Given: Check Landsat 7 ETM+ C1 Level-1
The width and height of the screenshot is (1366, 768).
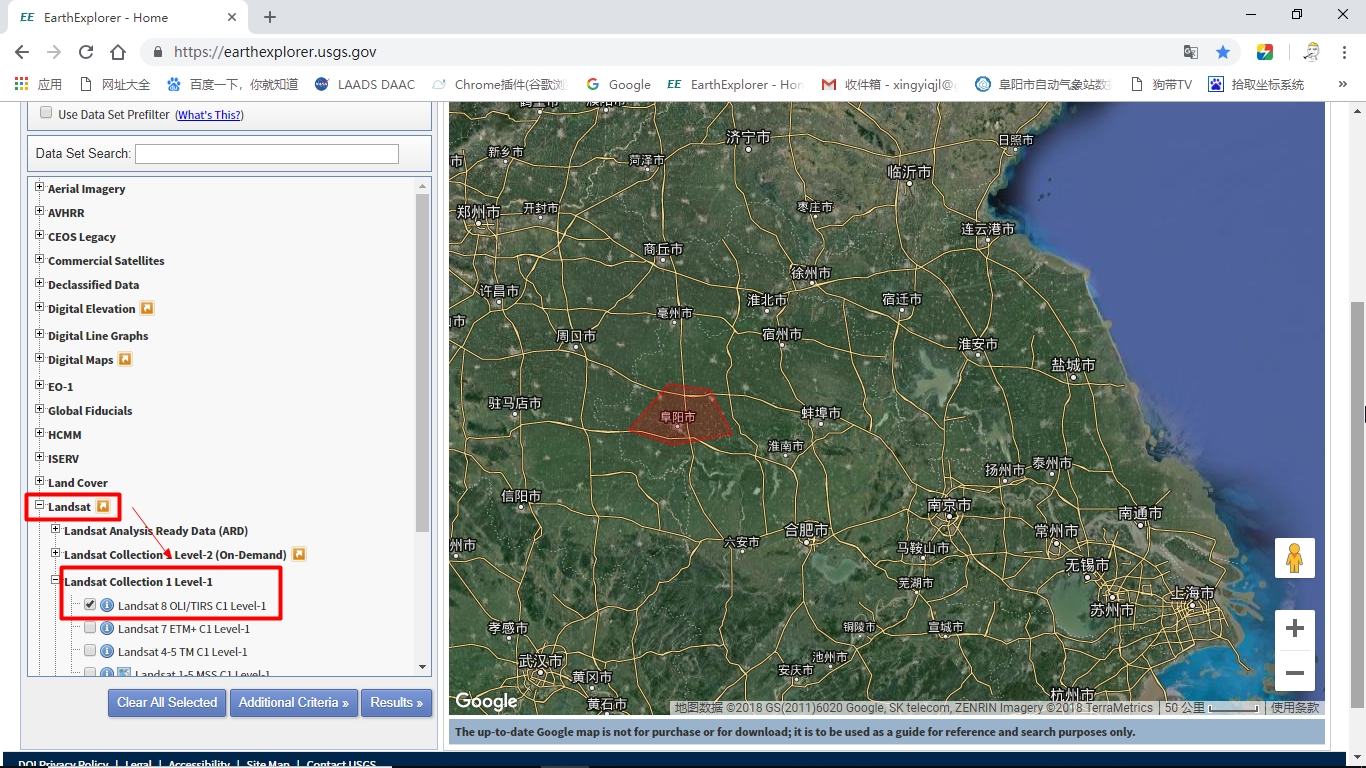Looking at the screenshot, I should coord(90,628).
